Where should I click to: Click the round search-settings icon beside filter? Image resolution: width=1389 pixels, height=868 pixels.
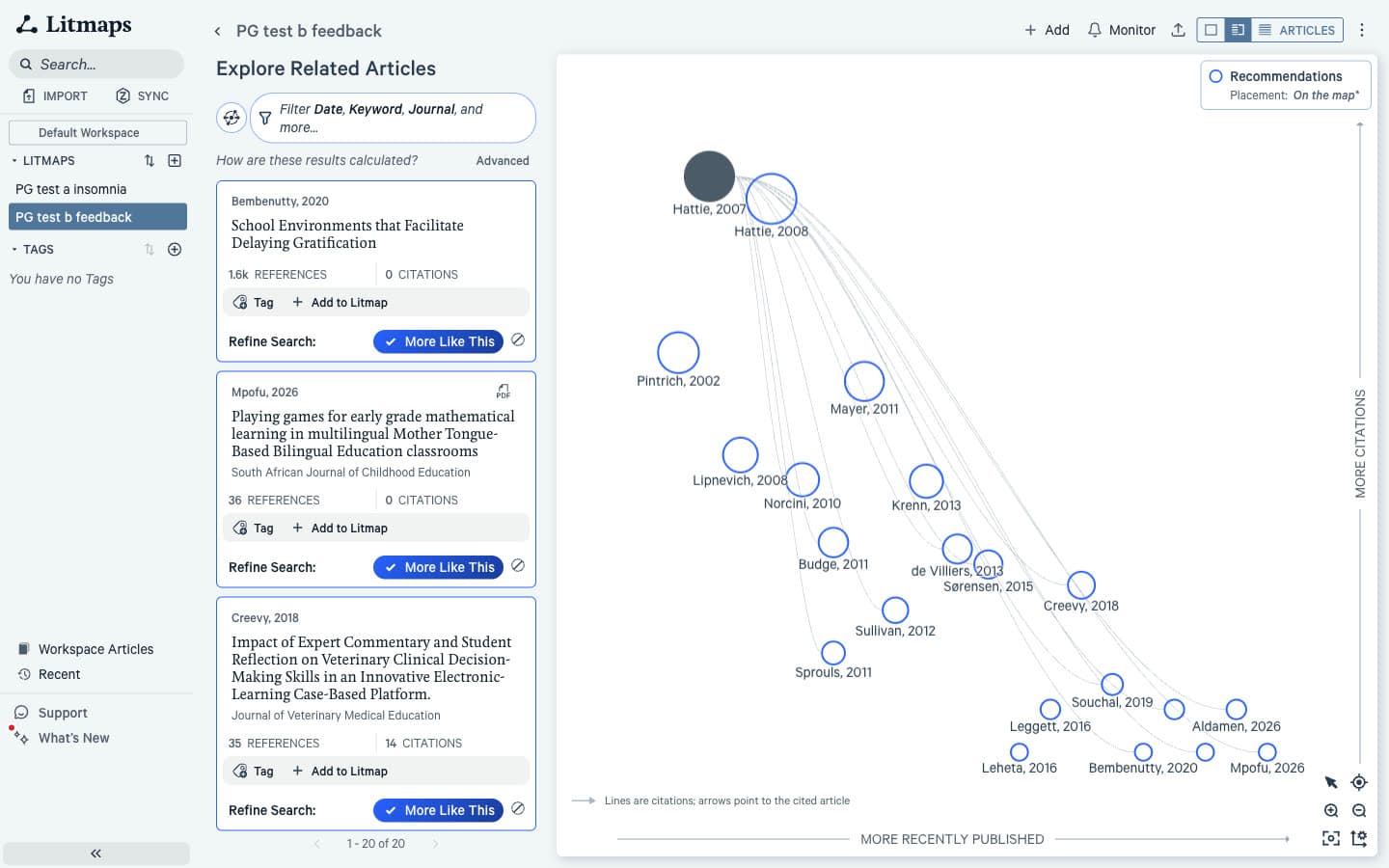click(x=231, y=118)
